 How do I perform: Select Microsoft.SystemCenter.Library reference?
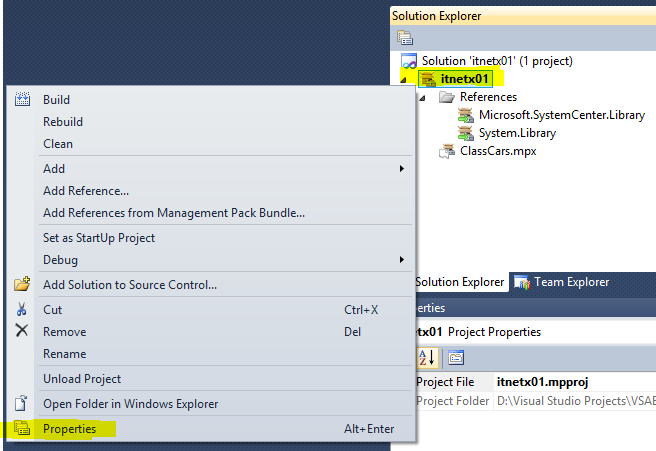[x=561, y=115]
